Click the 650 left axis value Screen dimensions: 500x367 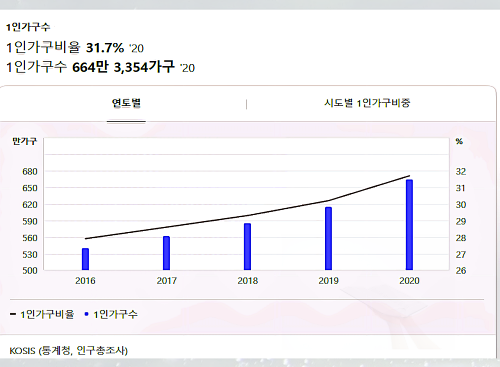pyautogui.click(x=30, y=188)
